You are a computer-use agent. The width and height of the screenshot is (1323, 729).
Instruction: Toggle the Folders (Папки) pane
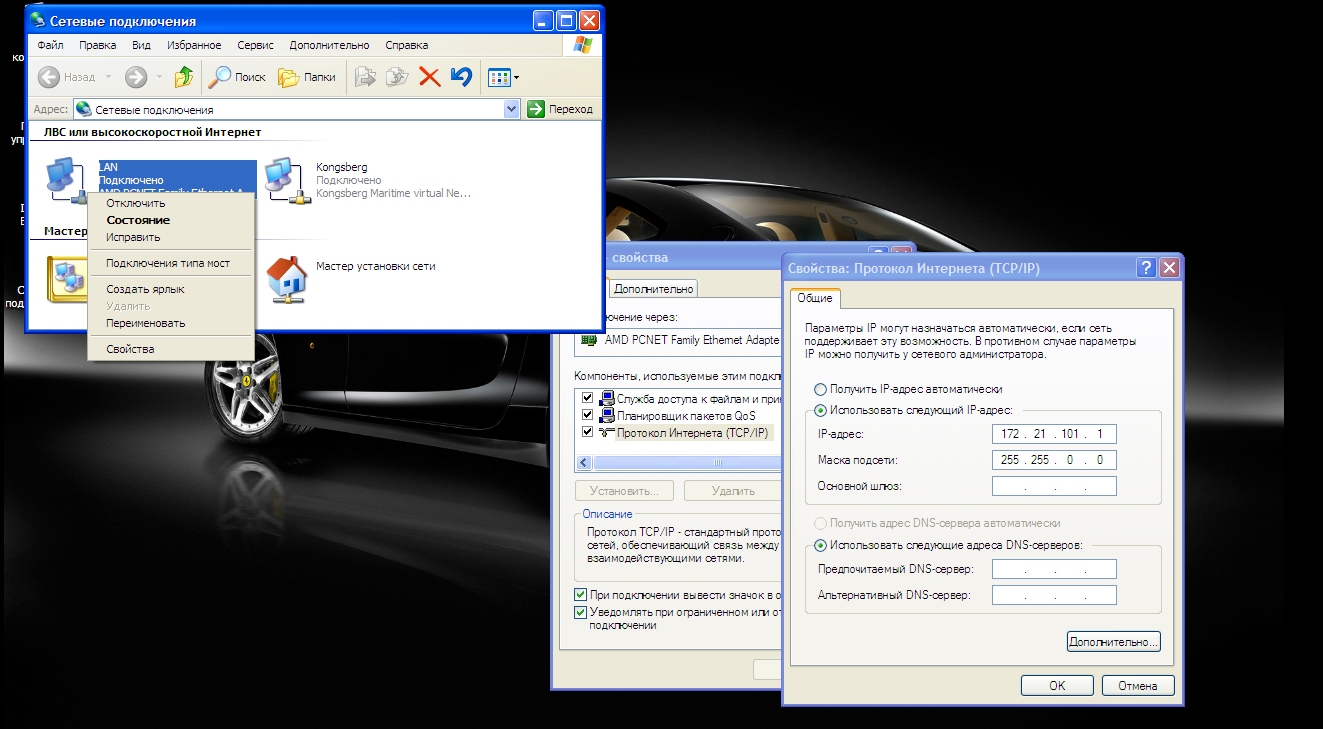(306, 77)
